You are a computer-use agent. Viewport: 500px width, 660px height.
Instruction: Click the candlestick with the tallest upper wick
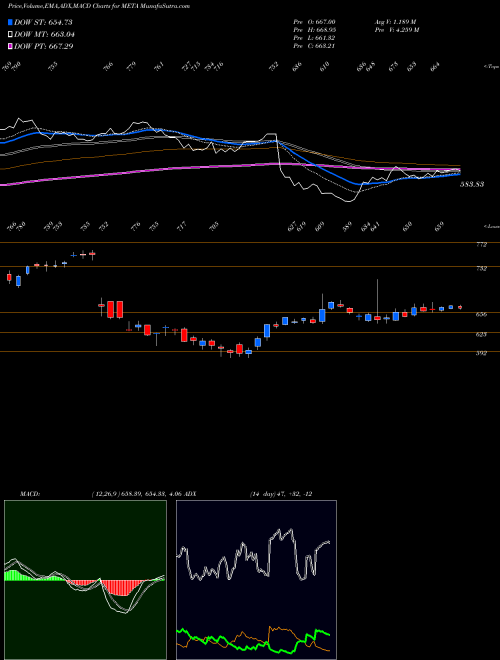(x=378, y=301)
